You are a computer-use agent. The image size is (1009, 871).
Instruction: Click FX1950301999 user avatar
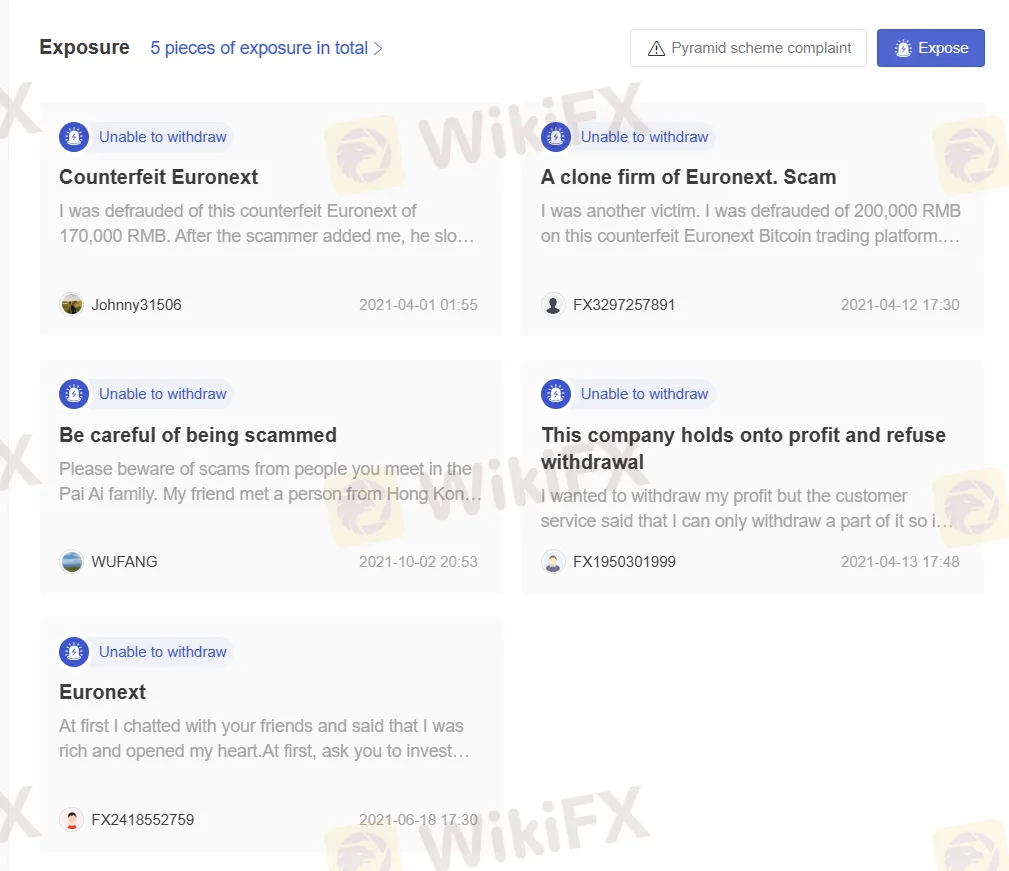553,562
